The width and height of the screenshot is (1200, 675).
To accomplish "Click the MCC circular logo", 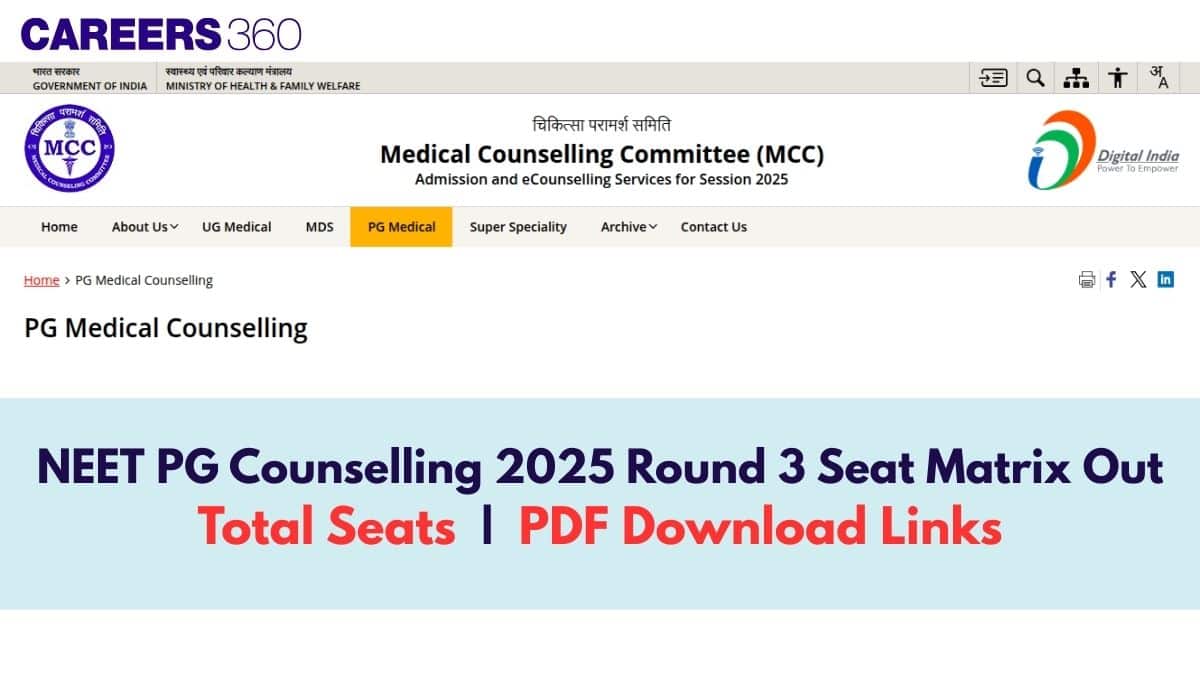I will pos(69,149).
